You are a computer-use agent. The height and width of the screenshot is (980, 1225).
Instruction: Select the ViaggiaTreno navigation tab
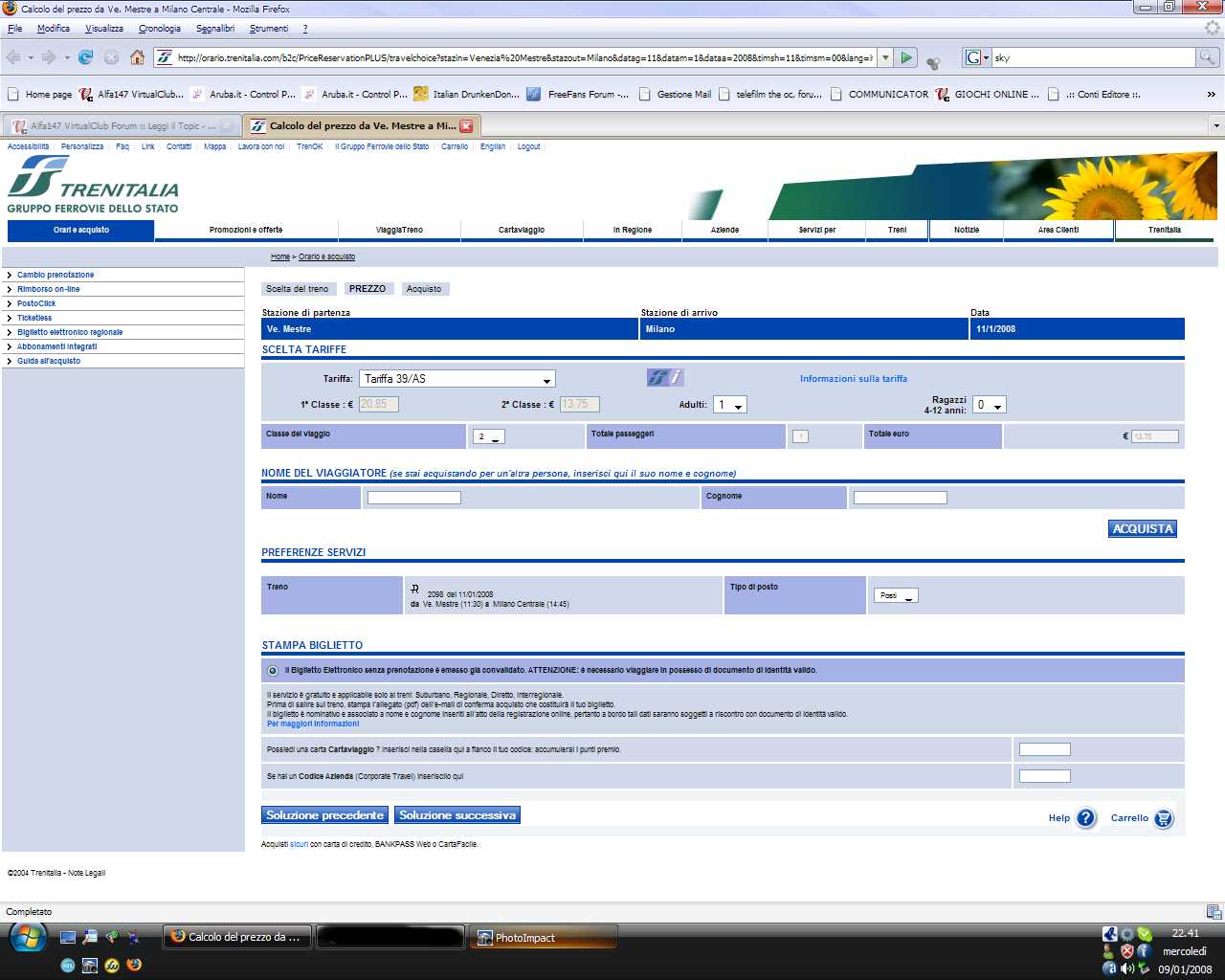[399, 230]
